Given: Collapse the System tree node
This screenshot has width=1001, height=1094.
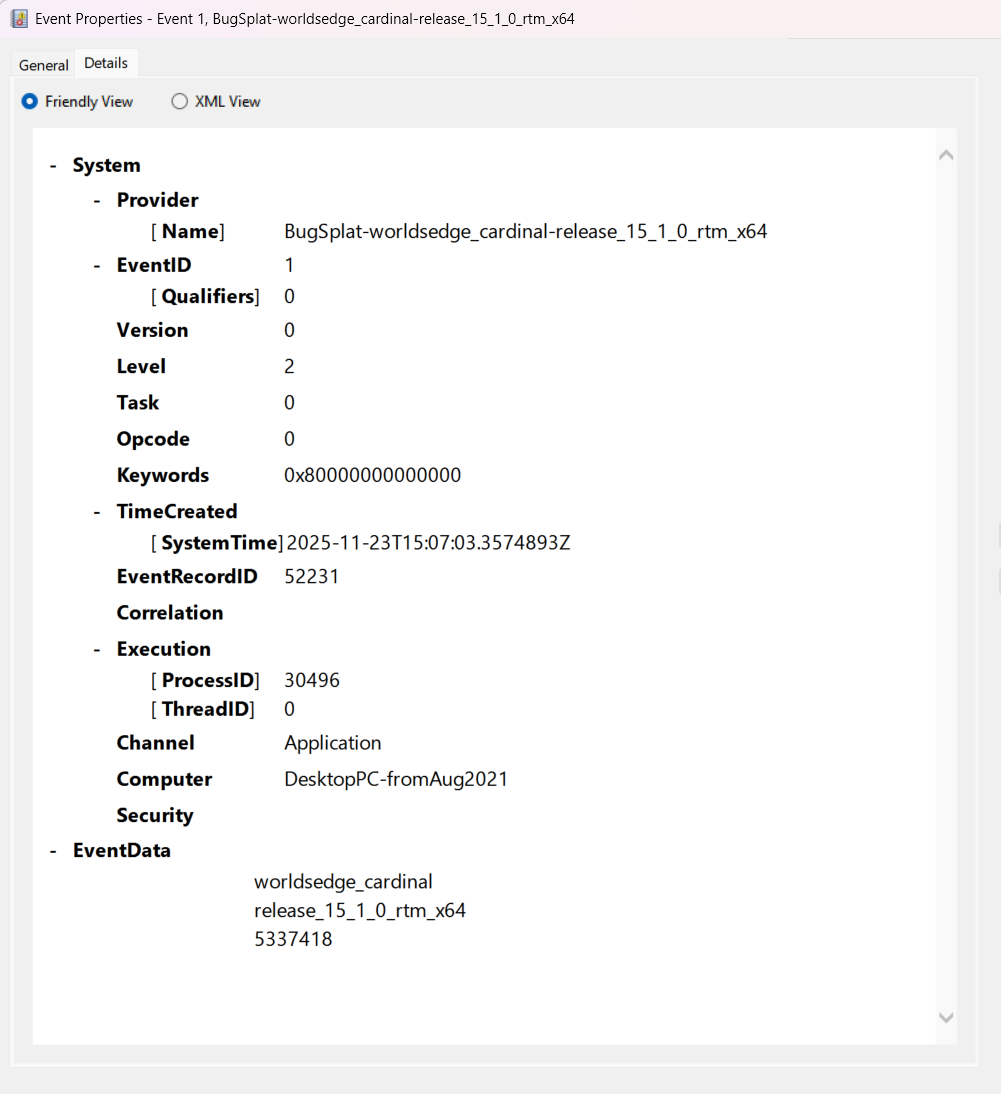Looking at the screenshot, I should (x=53, y=166).
